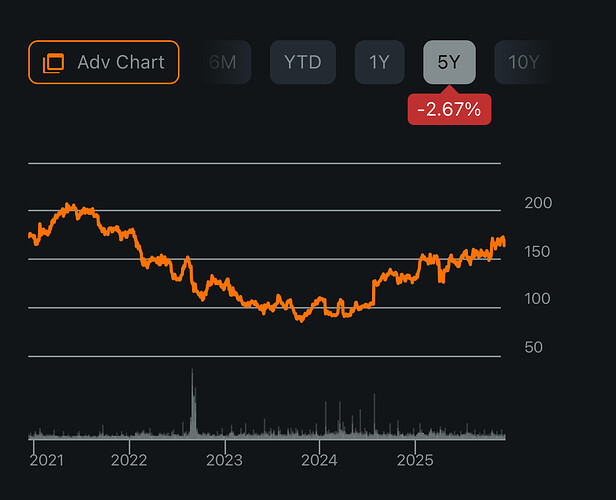Select the YTD time range

point(302,62)
